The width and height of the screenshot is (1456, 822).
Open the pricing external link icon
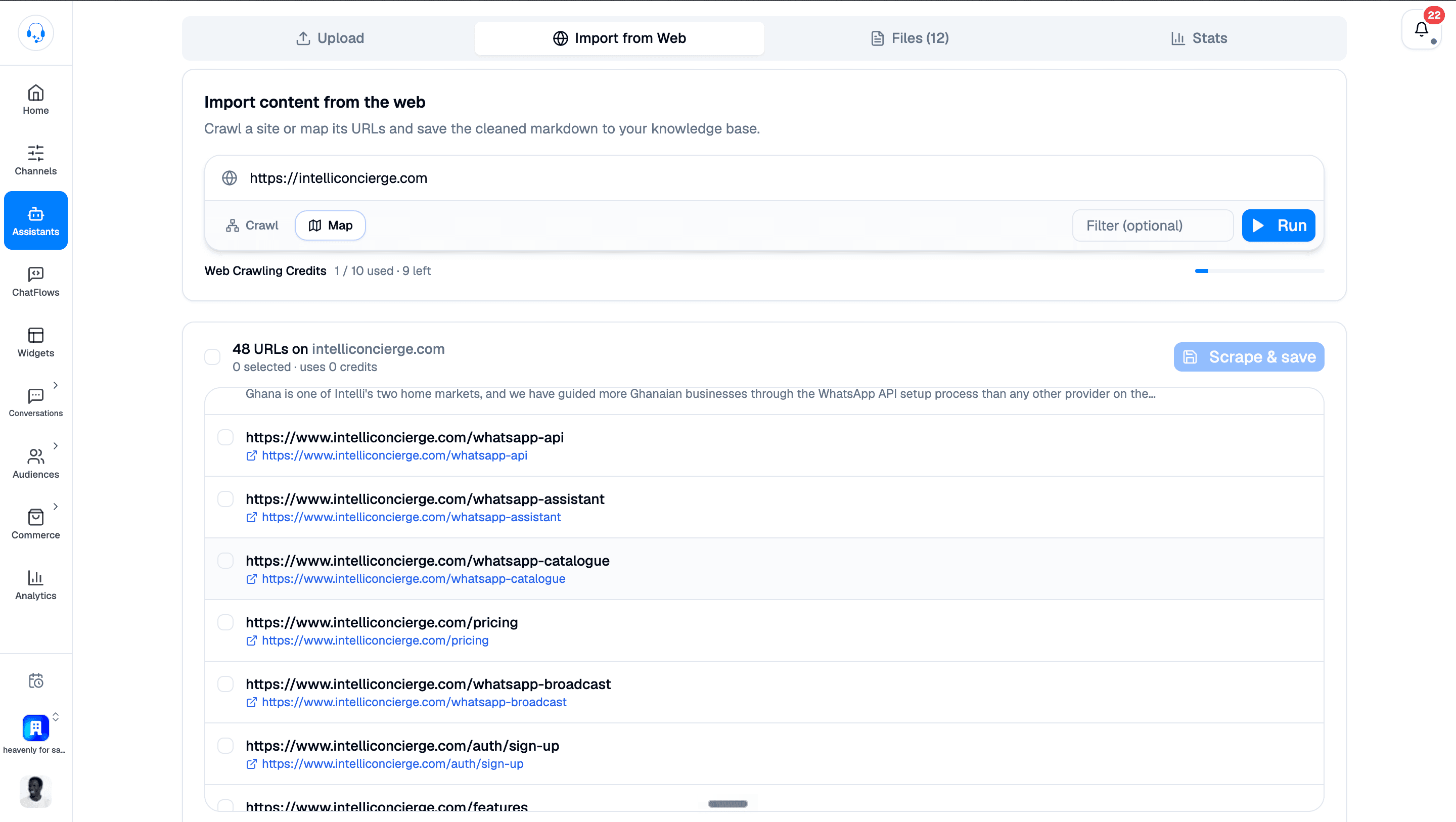pyautogui.click(x=252, y=641)
